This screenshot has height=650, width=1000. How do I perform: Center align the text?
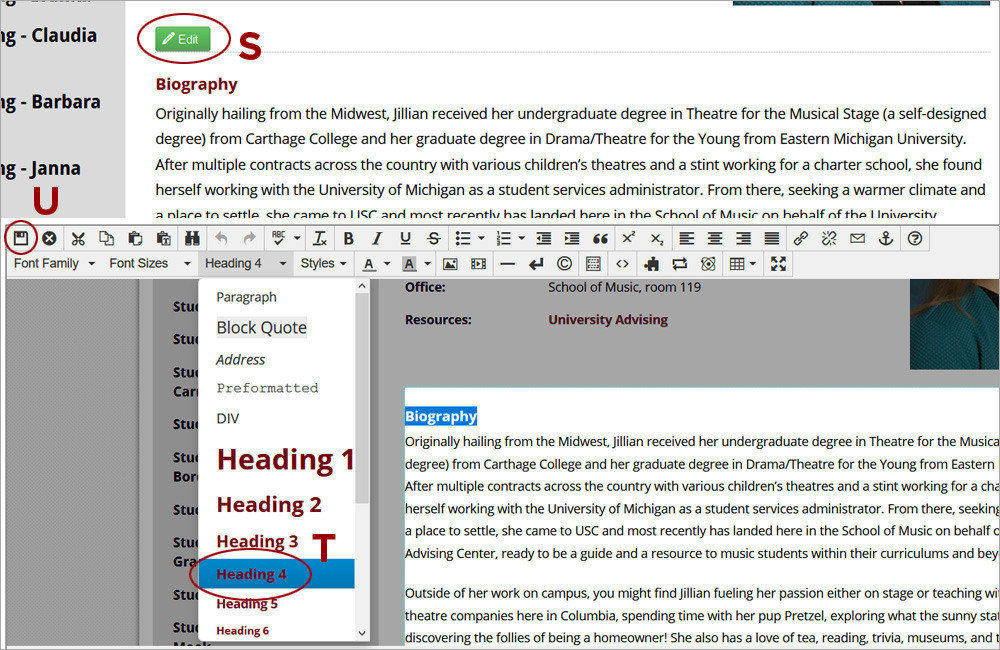[715, 239]
